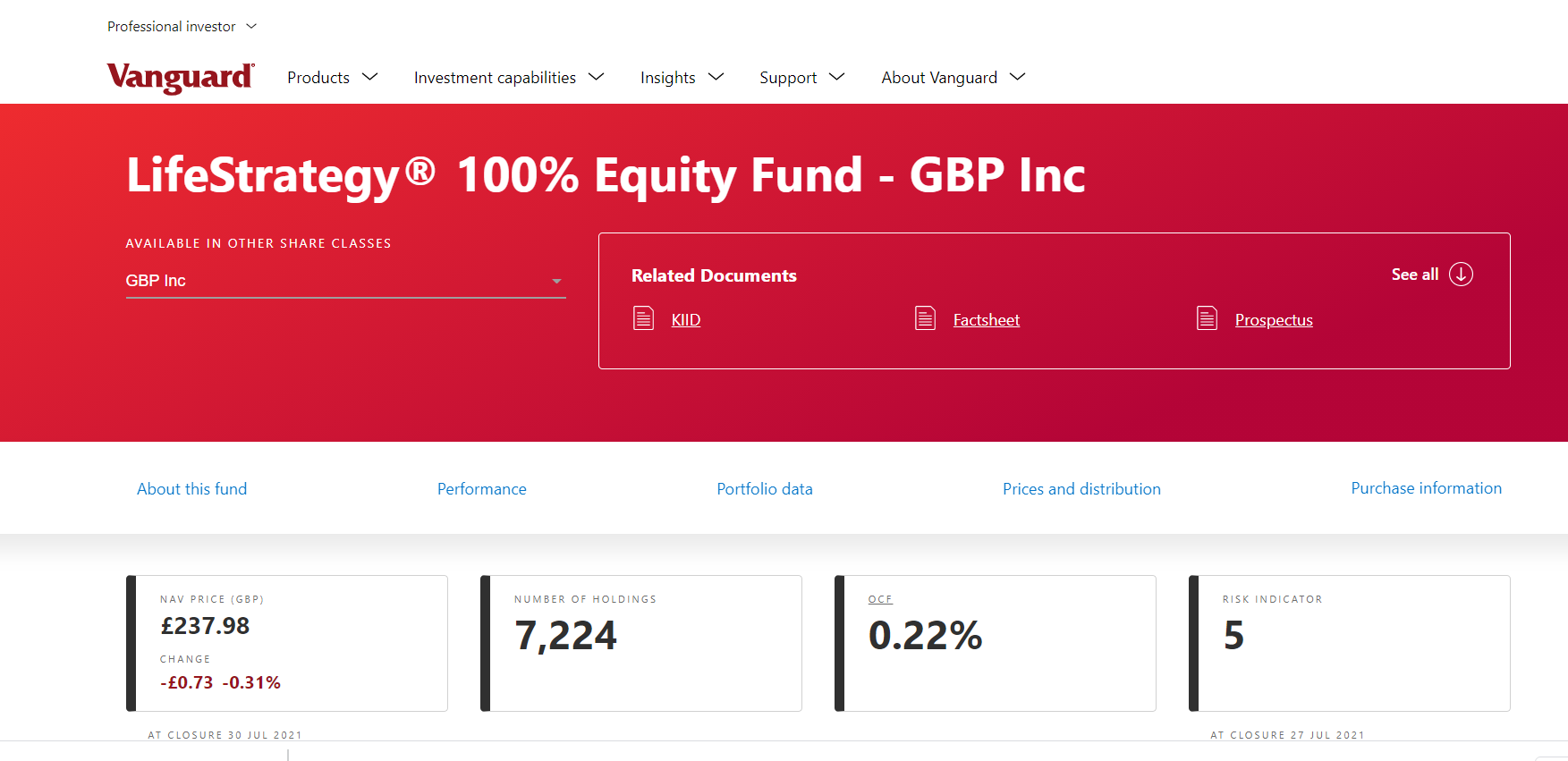Click the OCF abbreviation label

click(x=880, y=599)
